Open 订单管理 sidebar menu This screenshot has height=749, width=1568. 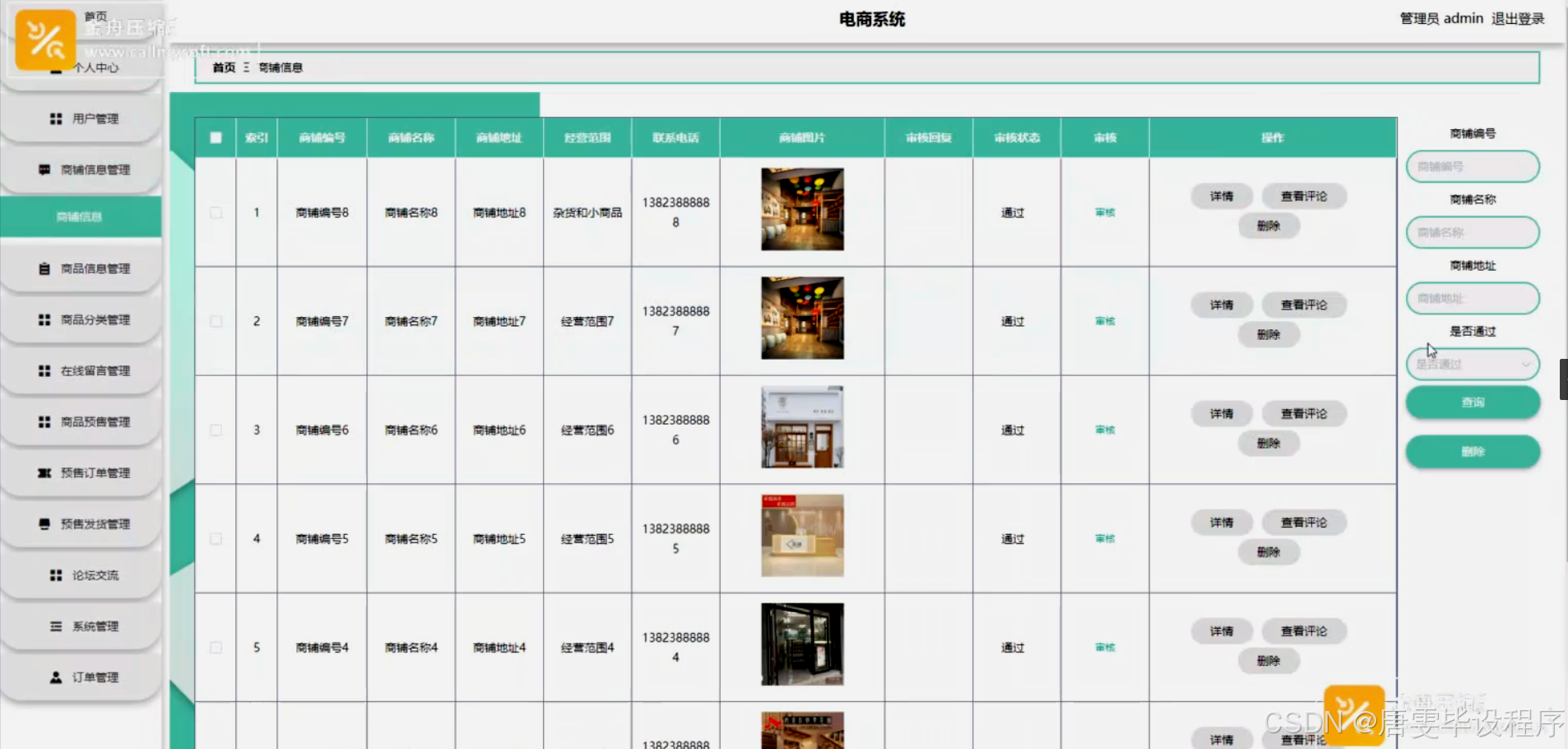click(x=81, y=677)
